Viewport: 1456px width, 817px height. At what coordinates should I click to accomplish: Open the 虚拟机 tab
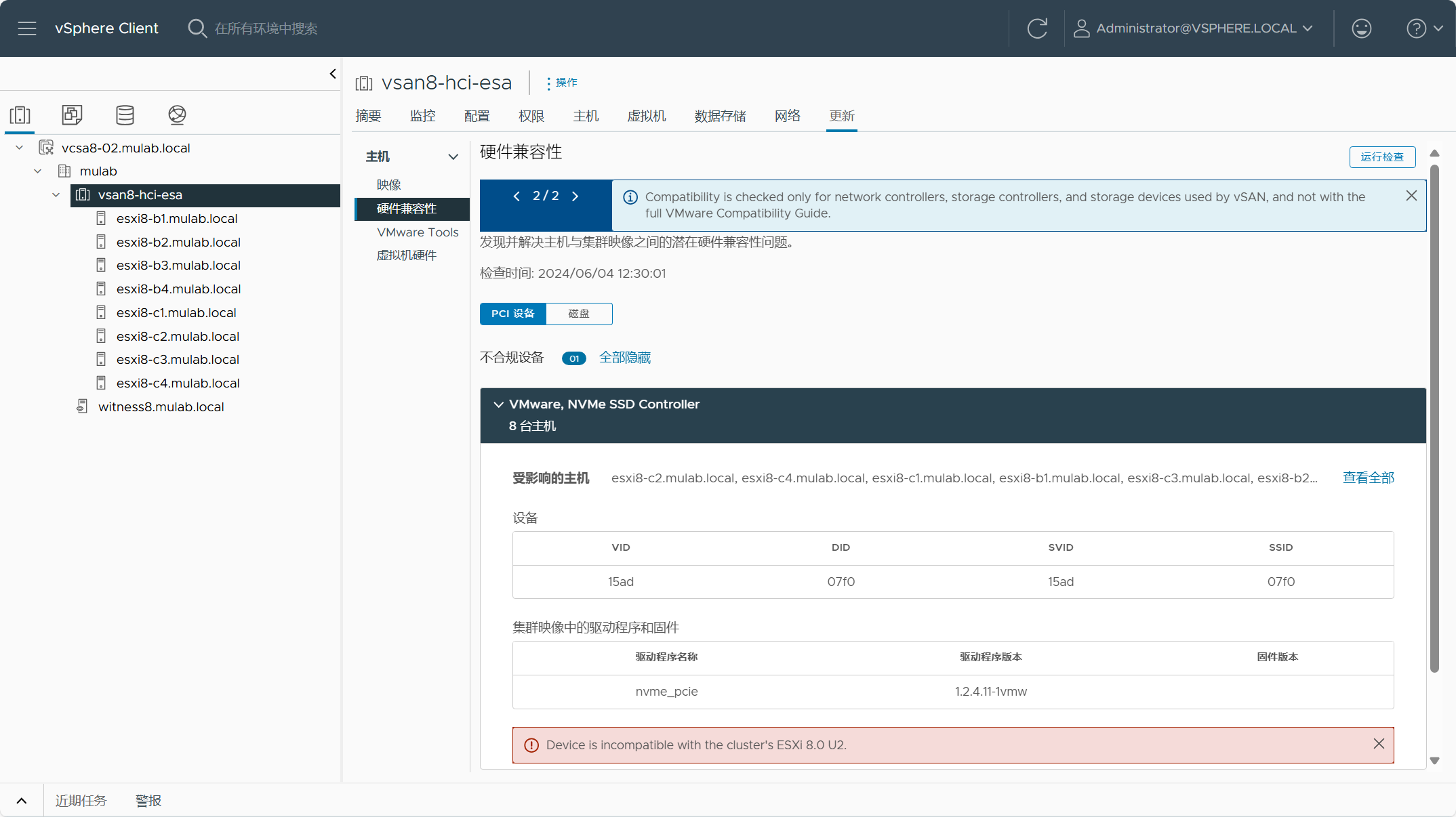click(647, 116)
